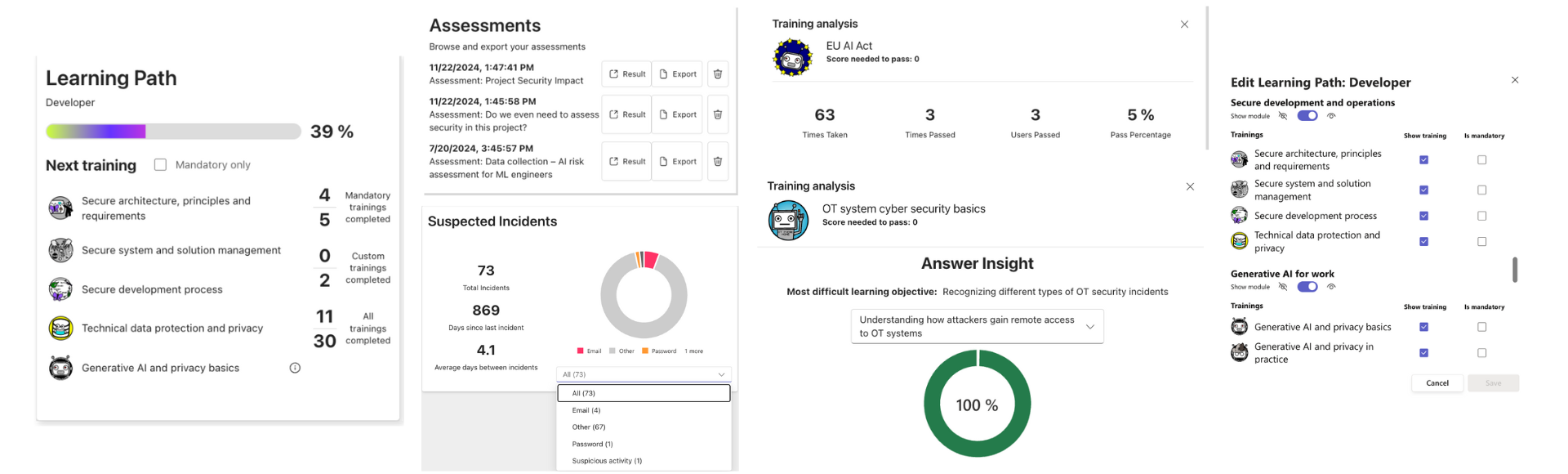Click Secure architecture icon in Edit dialog
The image size is (1568, 474).
pyautogui.click(x=1239, y=159)
